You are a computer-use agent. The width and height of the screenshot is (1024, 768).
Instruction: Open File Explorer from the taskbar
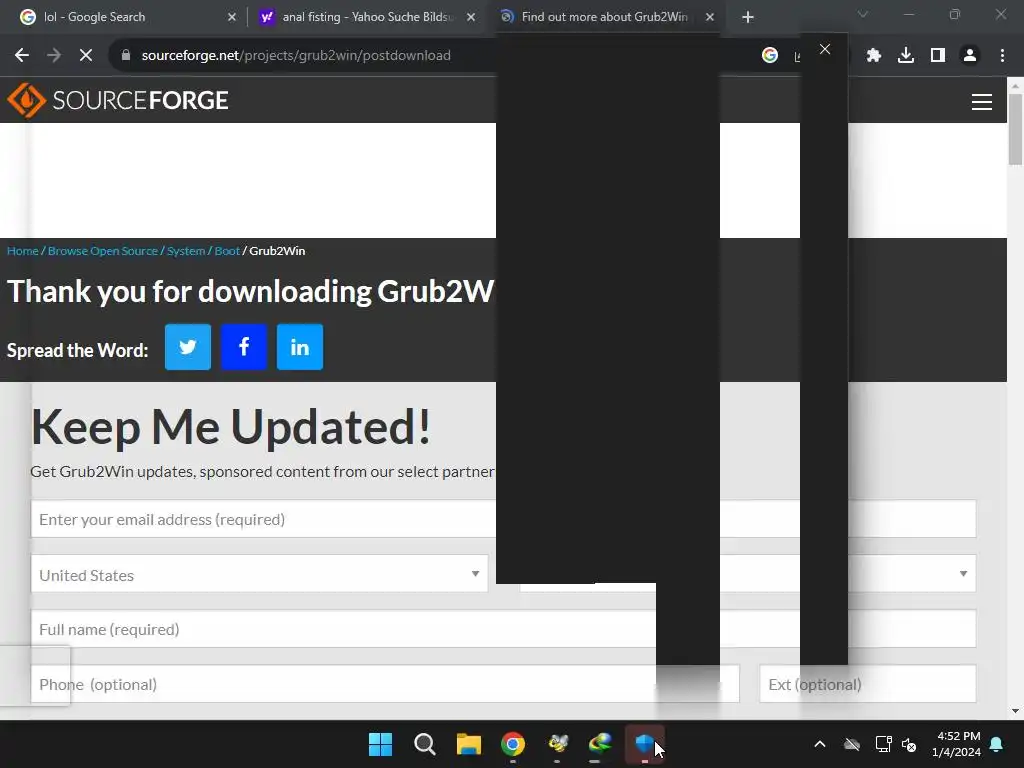click(469, 744)
